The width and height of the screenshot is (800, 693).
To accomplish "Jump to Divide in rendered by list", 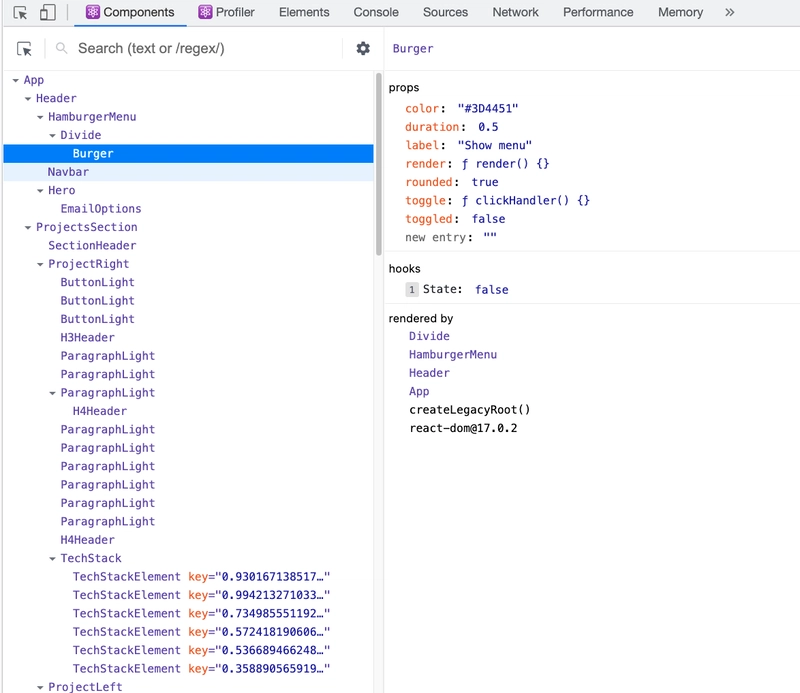I will click(x=429, y=336).
